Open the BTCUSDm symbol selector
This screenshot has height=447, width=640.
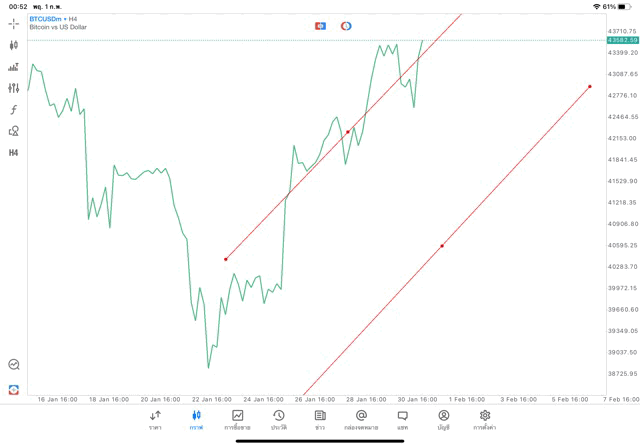click(57, 19)
